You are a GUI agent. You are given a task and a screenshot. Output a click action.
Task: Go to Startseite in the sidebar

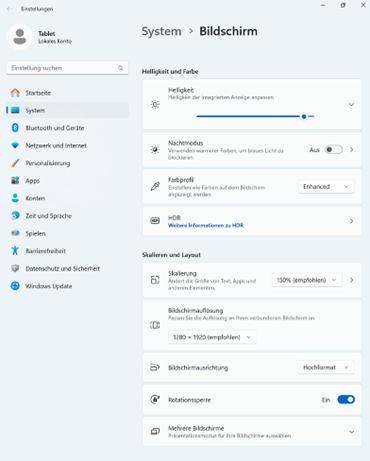click(68, 93)
